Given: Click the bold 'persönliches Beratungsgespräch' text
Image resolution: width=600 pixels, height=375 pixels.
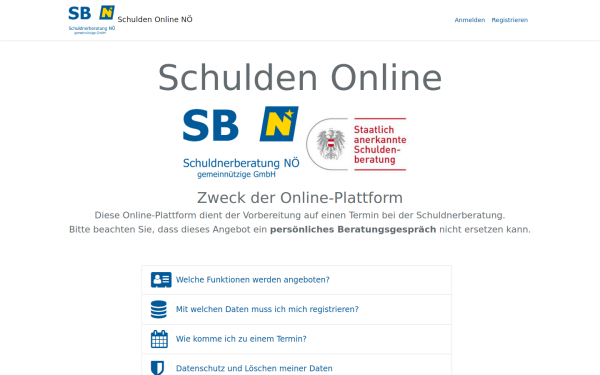Looking at the screenshot, I should (x=353, y=230).
